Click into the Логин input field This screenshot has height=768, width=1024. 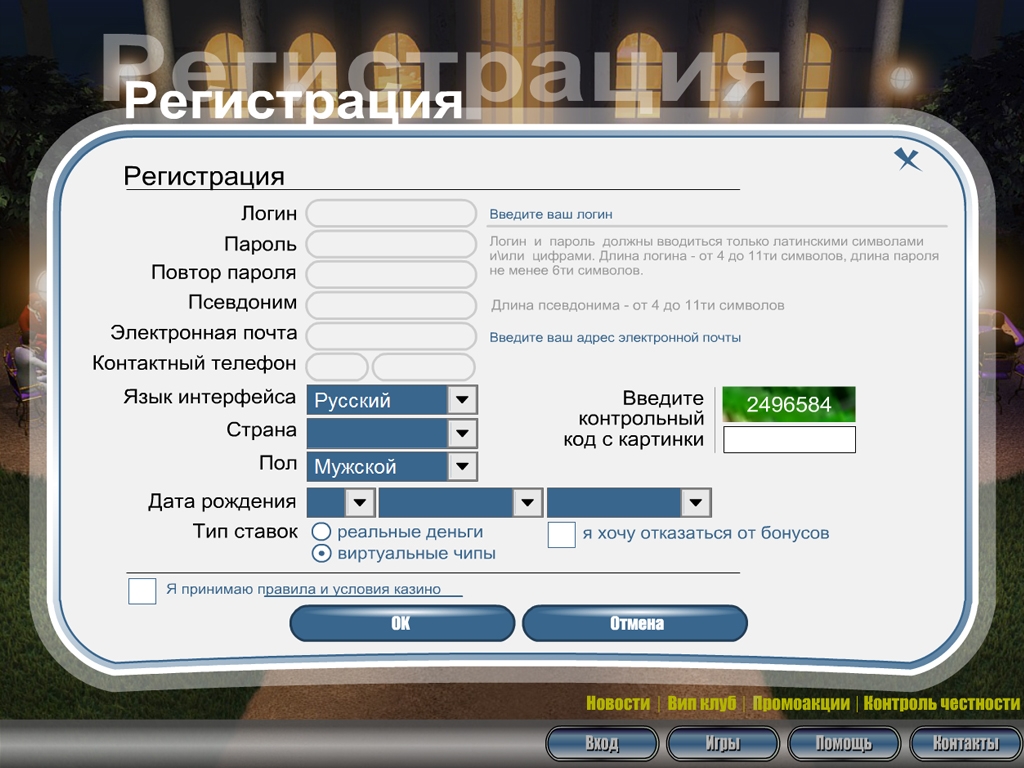click(391, 213)
